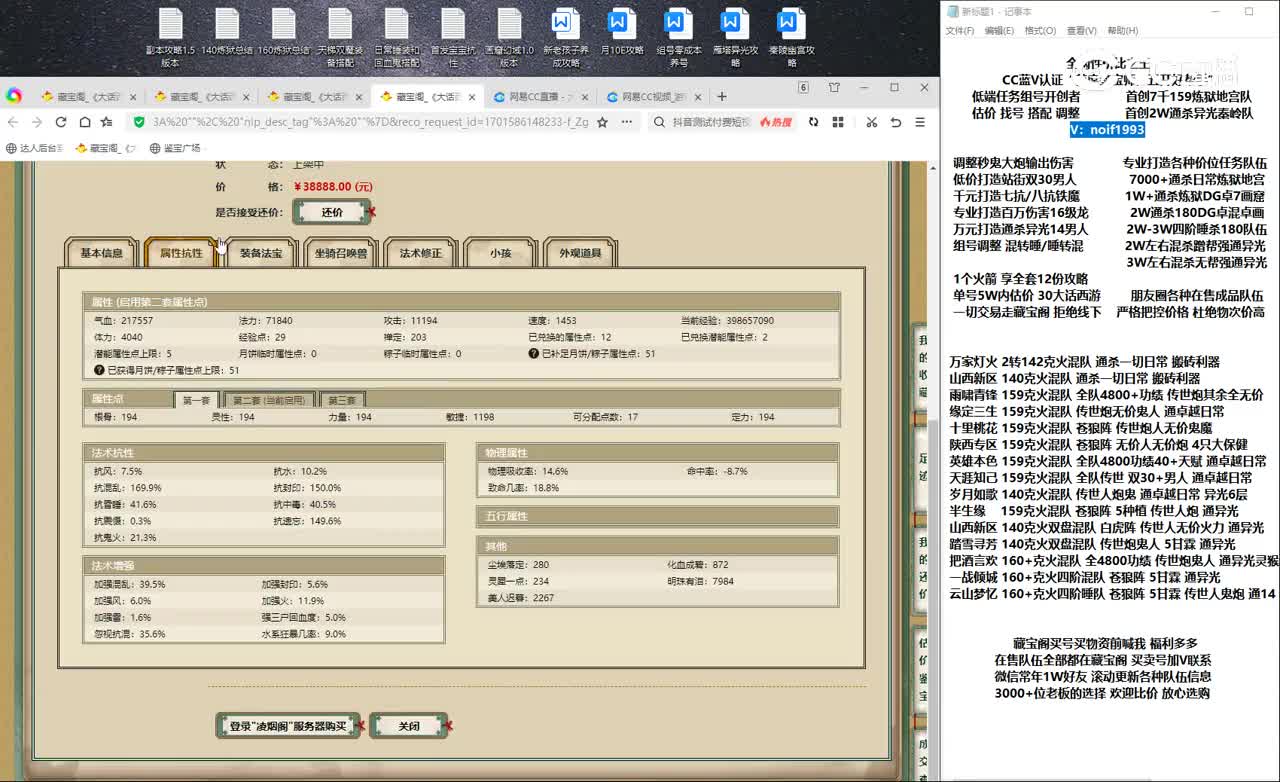Open the 小孩 tab

coord(500,253)
